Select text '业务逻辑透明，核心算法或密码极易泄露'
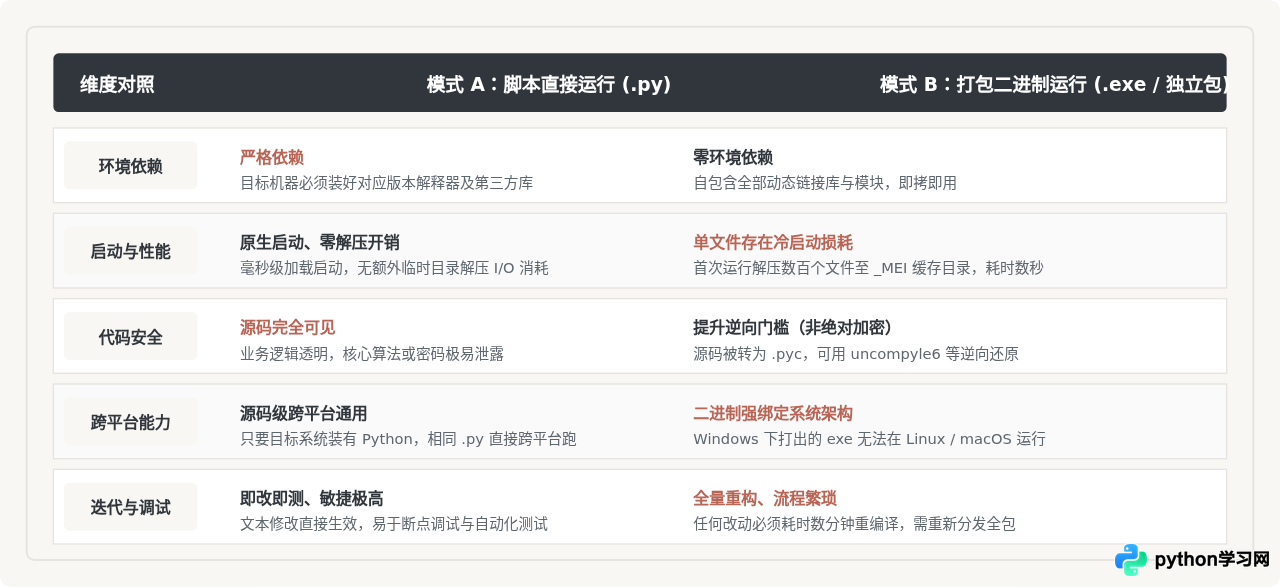1280x587 pixels. 372,354
